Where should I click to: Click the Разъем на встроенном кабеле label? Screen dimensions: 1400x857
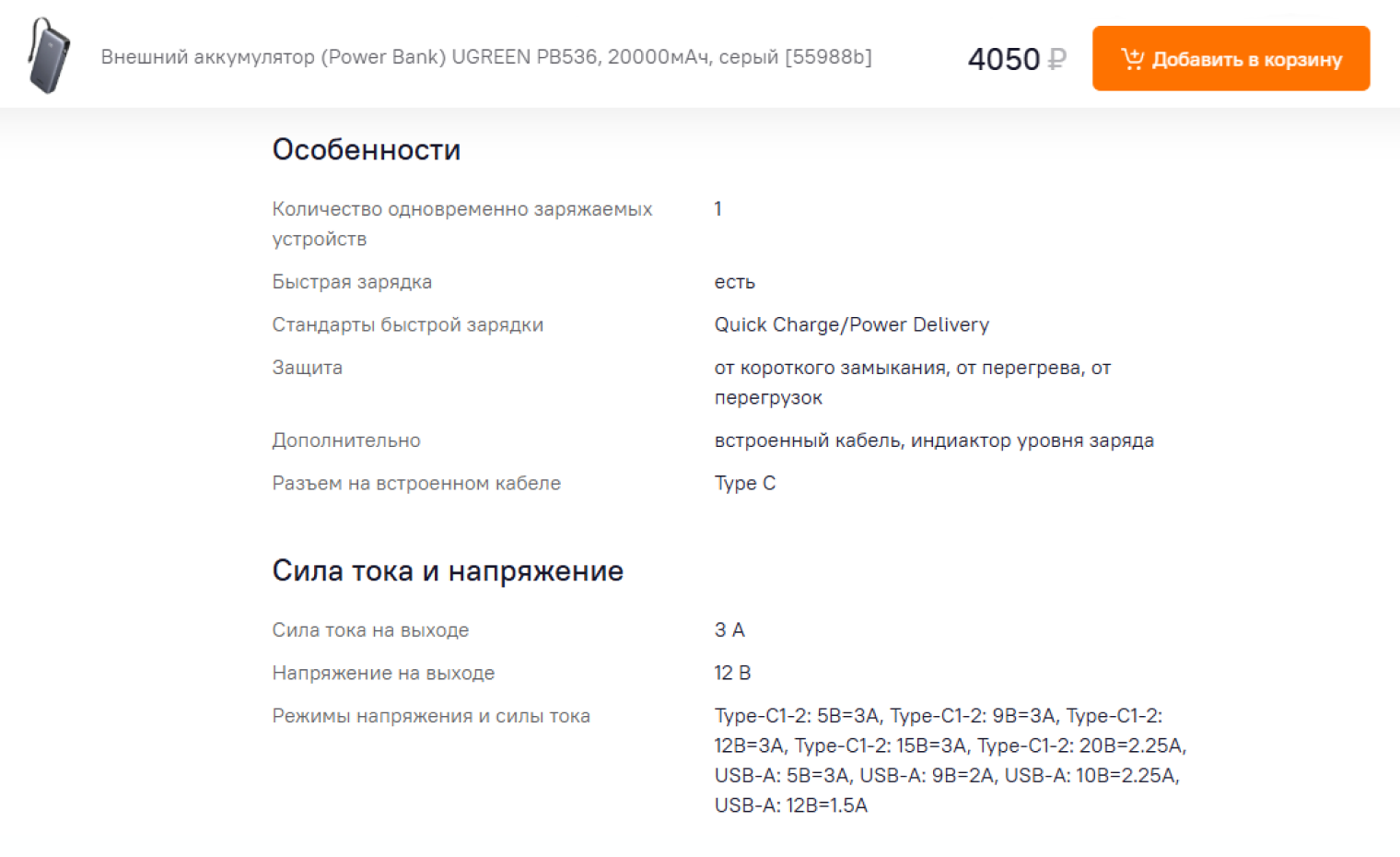point(416,483)
